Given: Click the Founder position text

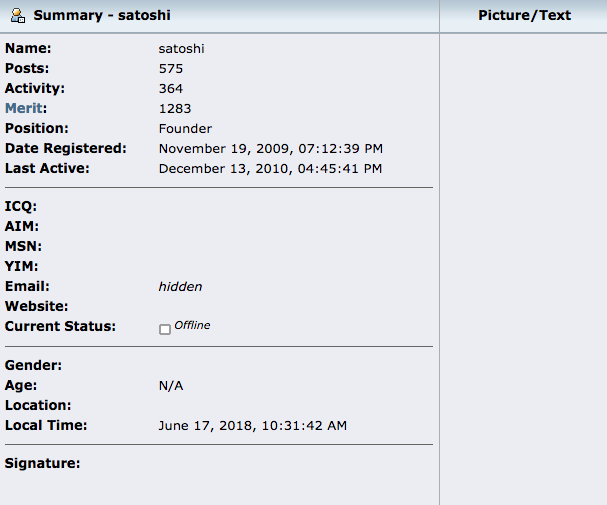Looking at the screenshot, I should pos(185,129).
